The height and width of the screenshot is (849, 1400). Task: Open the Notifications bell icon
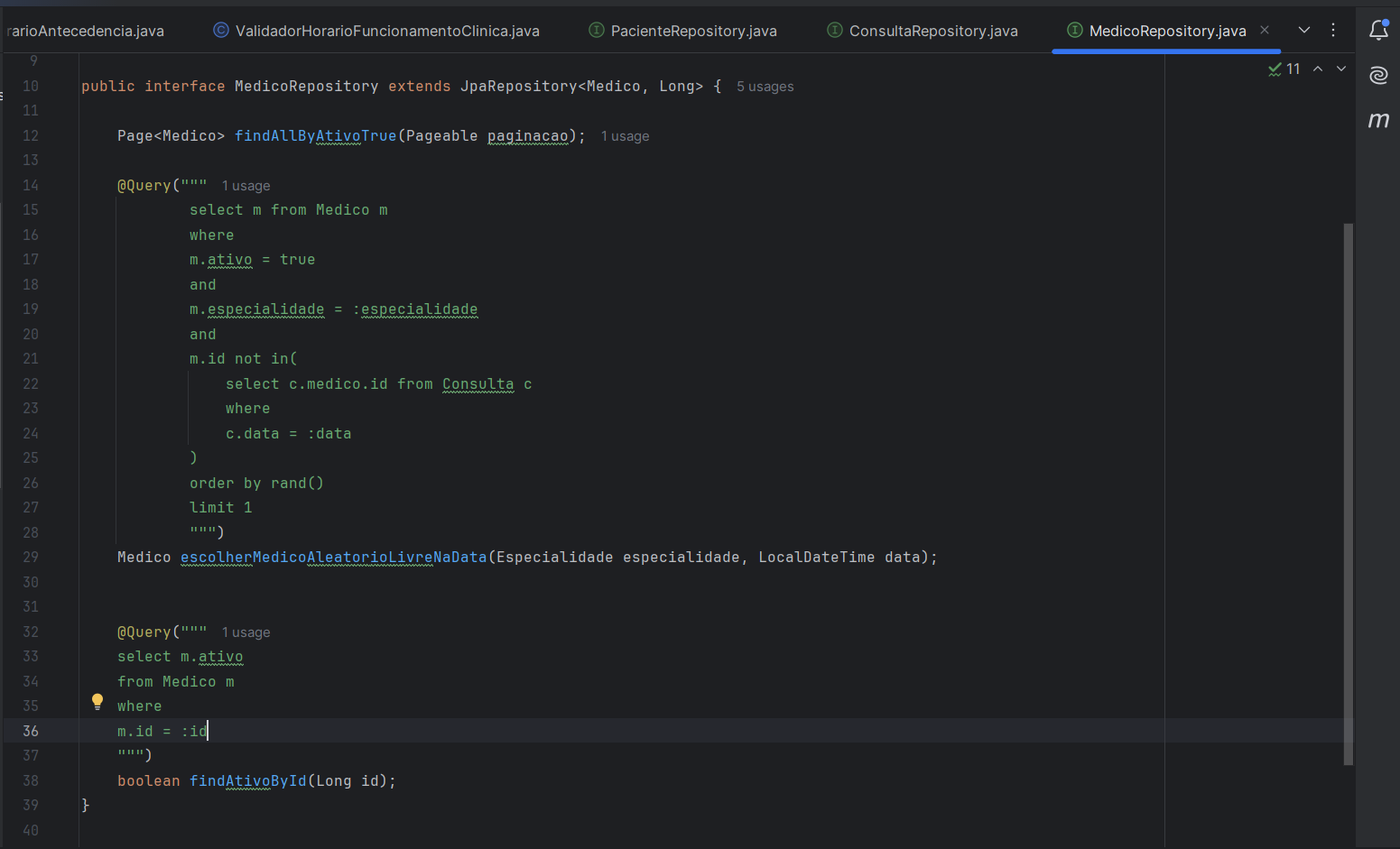[1378, 30]
